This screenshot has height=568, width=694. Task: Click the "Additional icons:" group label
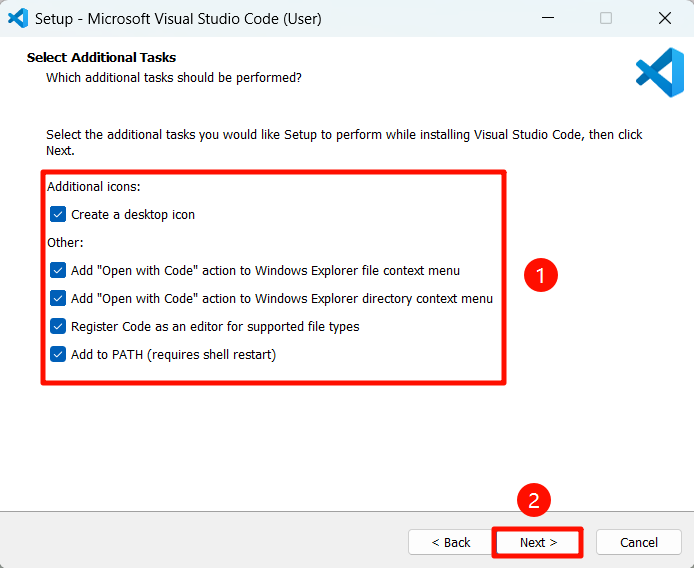[x=94, y=187]
